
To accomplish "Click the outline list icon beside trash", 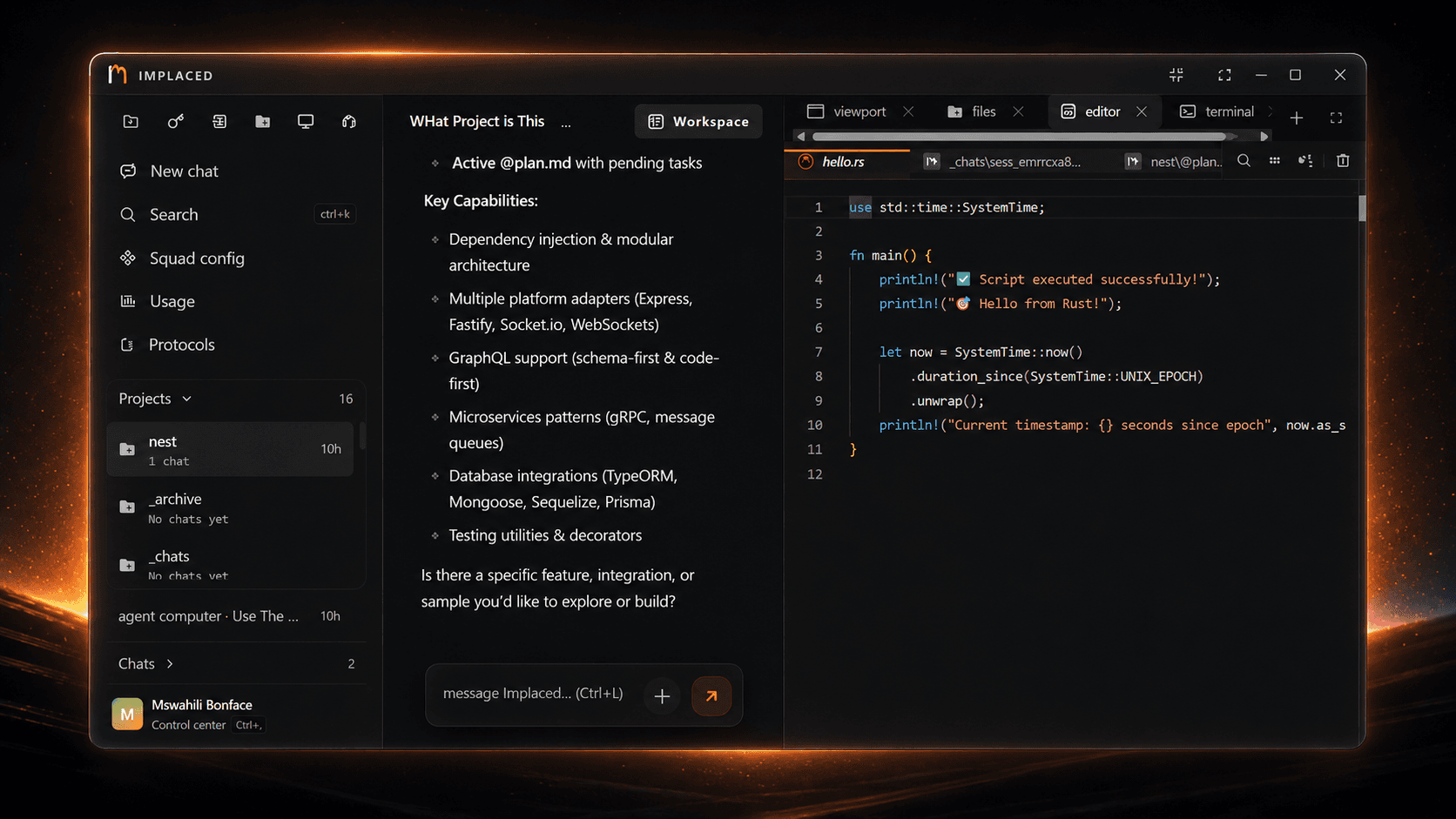I will click(1305, 160).
